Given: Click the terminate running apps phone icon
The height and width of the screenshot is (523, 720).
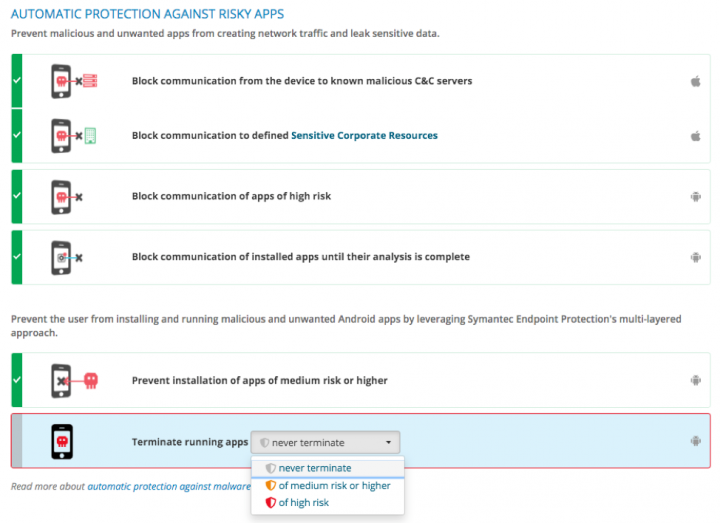Looking at the screenshot, I should 62,441.
